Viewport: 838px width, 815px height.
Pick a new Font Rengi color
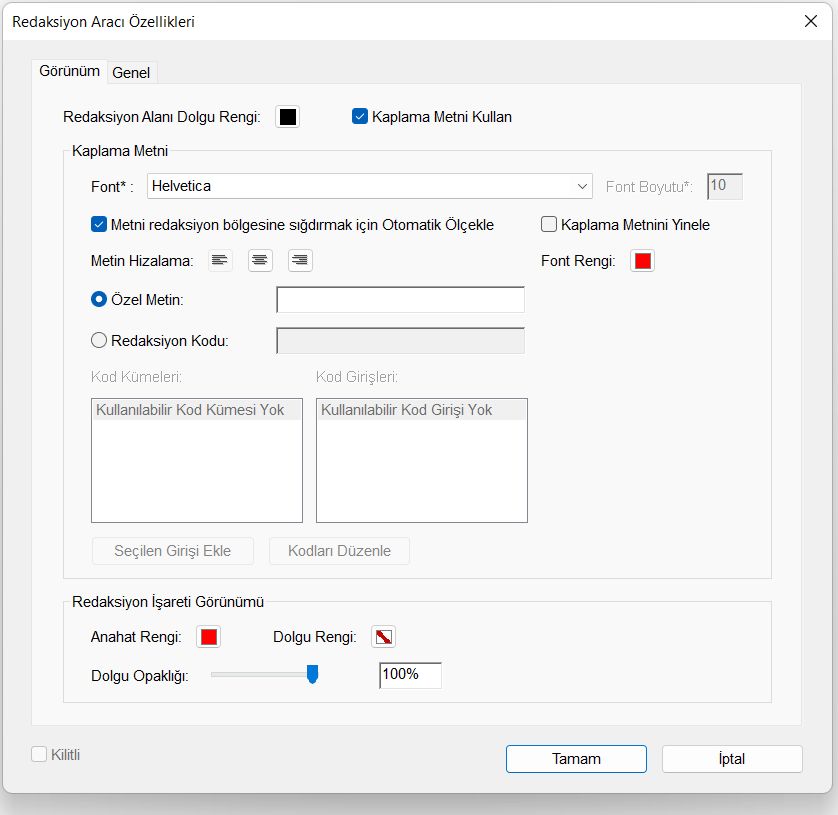(643, 261)
